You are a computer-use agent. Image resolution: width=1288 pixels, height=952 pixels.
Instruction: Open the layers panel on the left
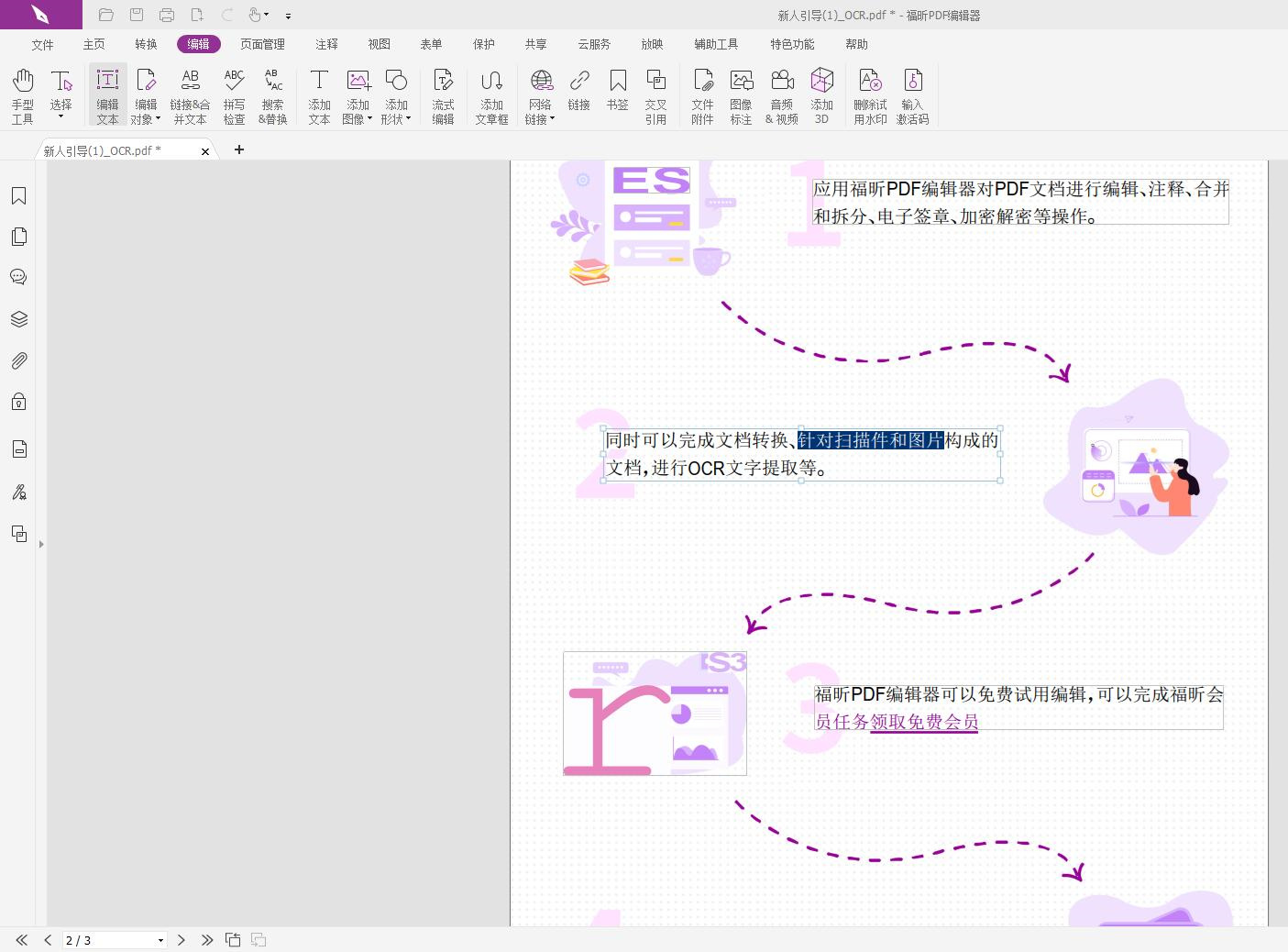pos(19,318)
